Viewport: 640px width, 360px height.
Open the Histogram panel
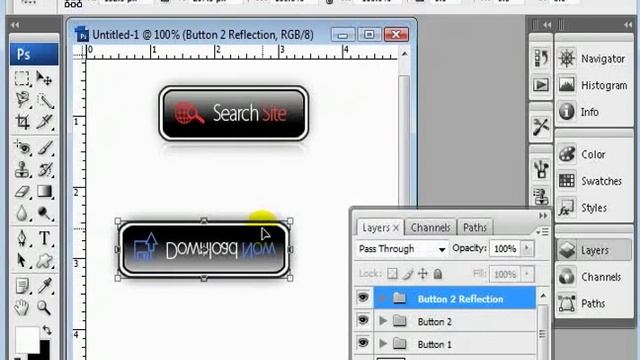pyautogui.click(x=593, y=85)
